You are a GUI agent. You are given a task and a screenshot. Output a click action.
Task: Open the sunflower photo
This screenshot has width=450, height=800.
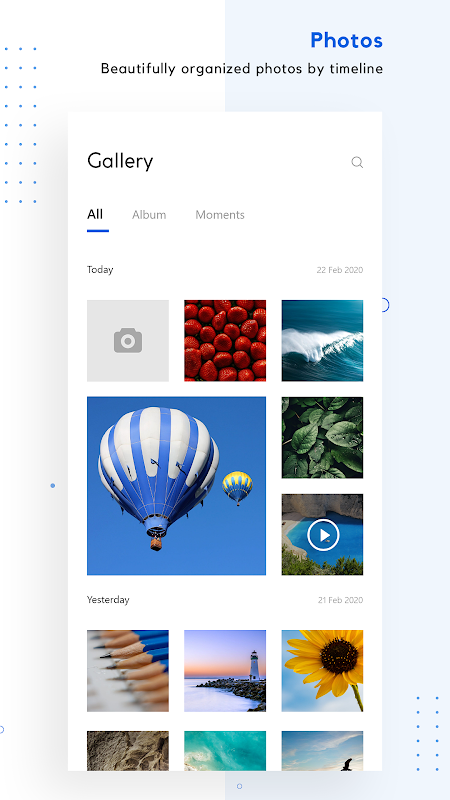pyautogui.click(x=322, y=670)
